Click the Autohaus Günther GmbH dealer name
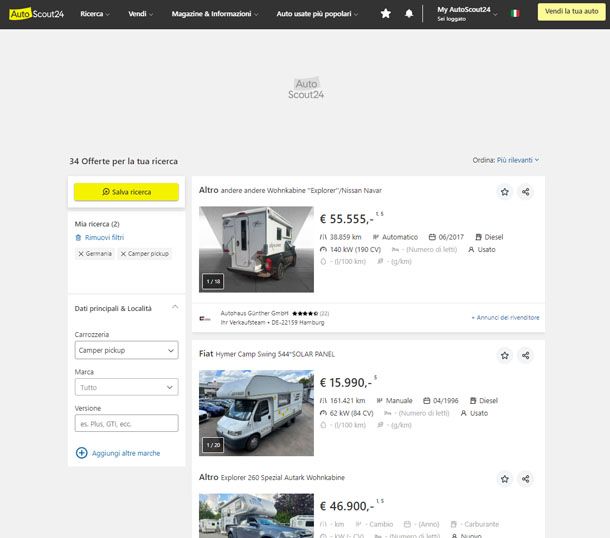Image resolution: width=610 pixels, height=538 pixels. coord(254,313)
